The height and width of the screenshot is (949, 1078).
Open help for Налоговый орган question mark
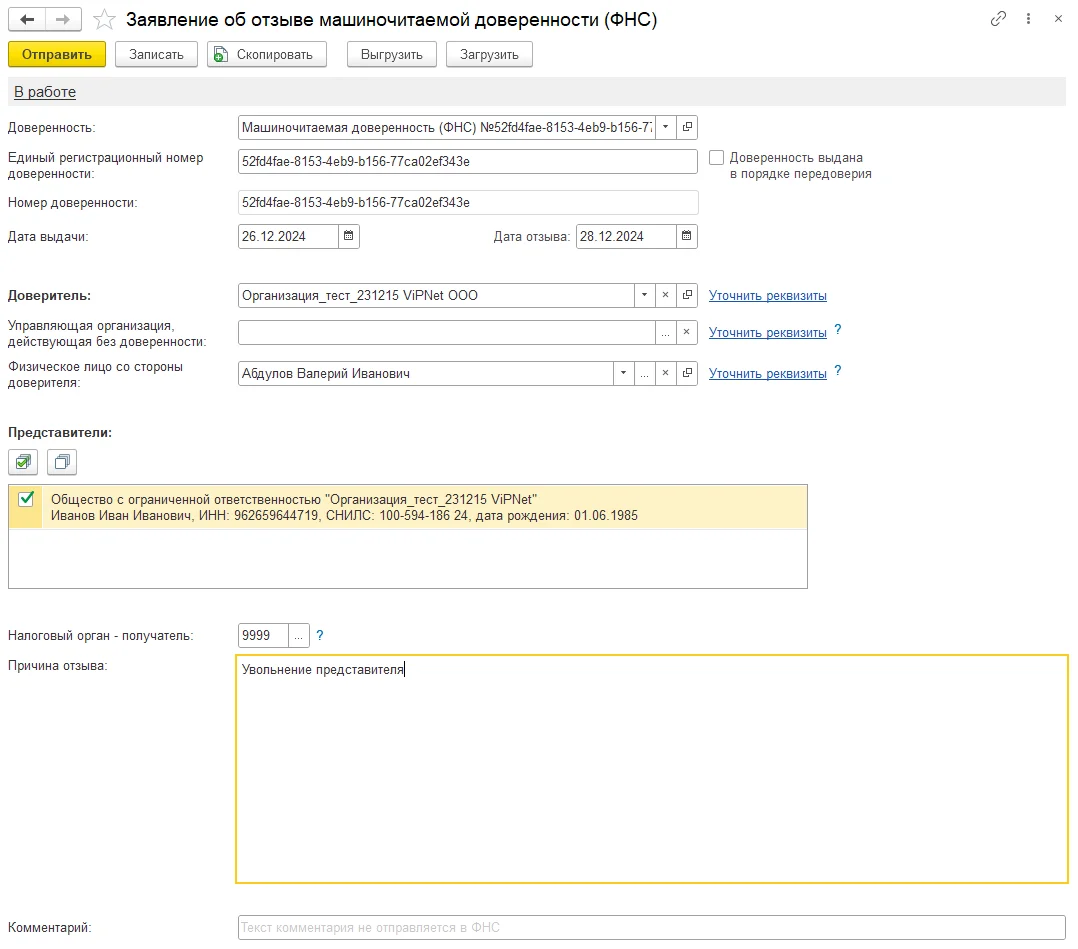(x=320, y=635)
